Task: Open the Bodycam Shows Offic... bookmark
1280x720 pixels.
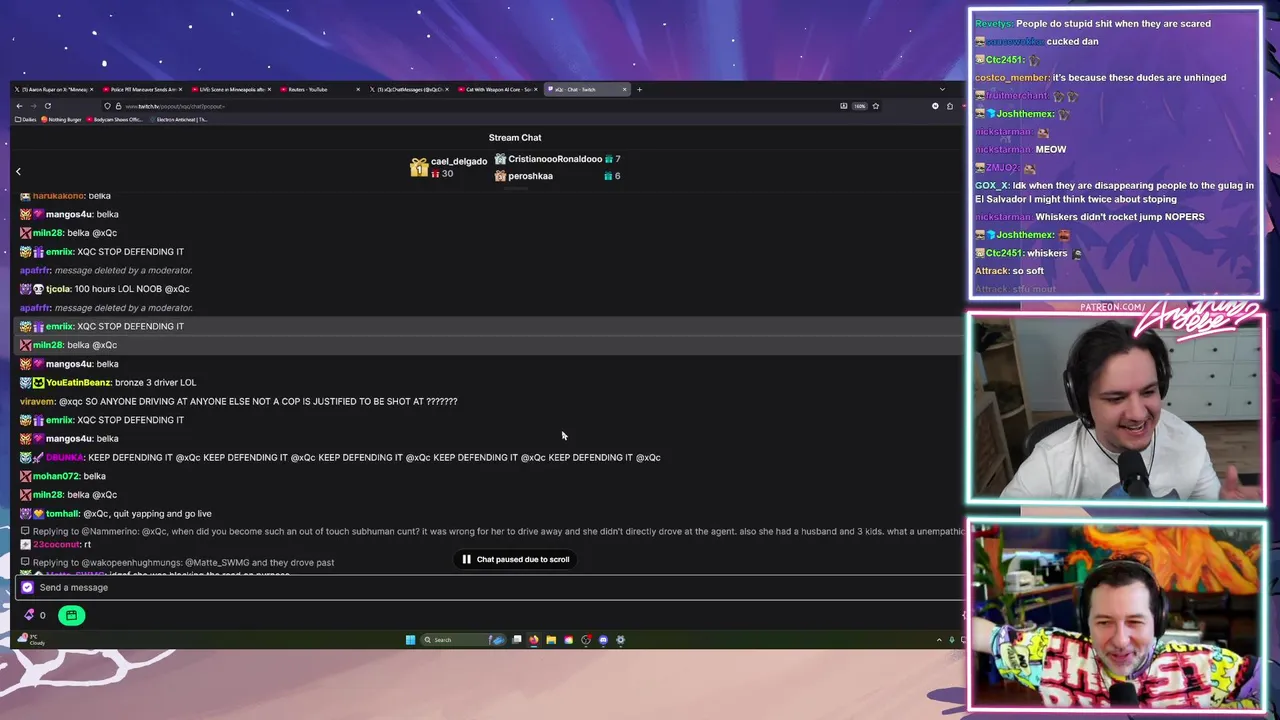Action: pyautogui.click(x=115, y=119)
